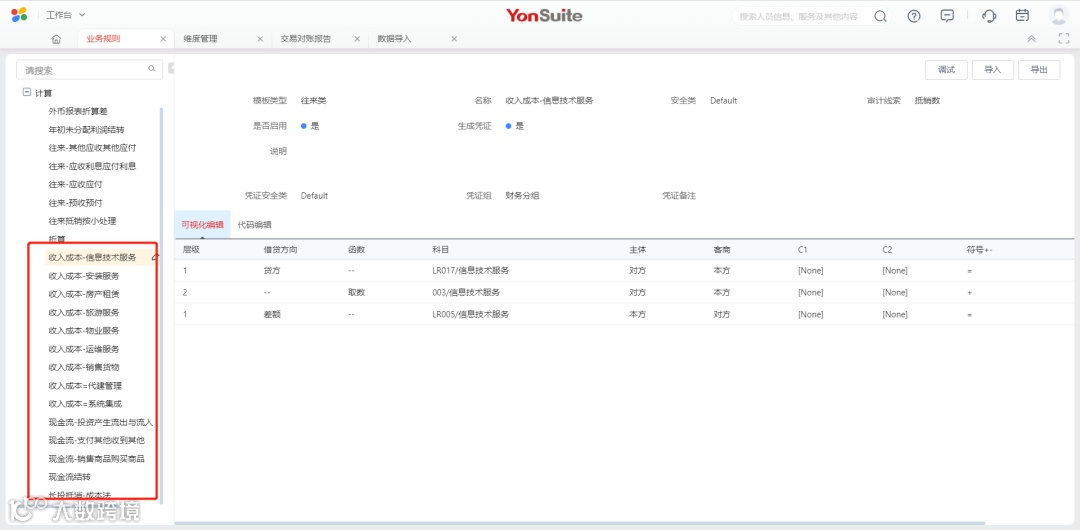
Task: Click the search icon in tree search box
Action: [152, 69]
